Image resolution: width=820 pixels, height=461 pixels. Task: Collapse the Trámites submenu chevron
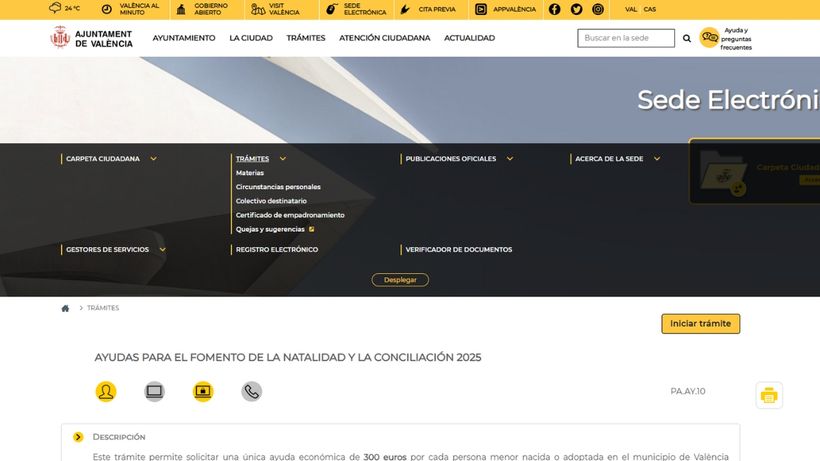(283, 159)
